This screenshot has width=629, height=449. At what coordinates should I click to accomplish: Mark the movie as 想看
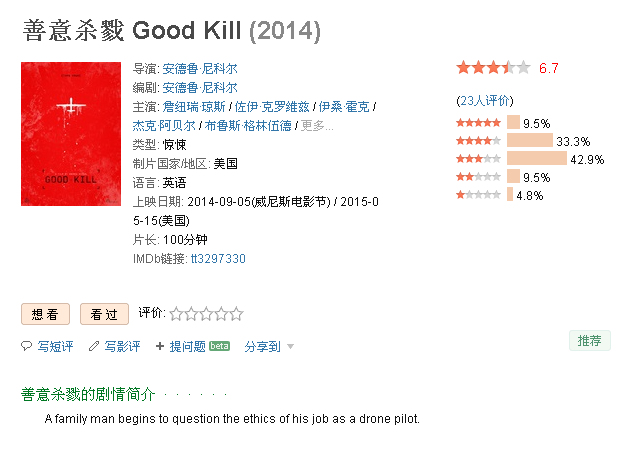click(x=45, y=314)
